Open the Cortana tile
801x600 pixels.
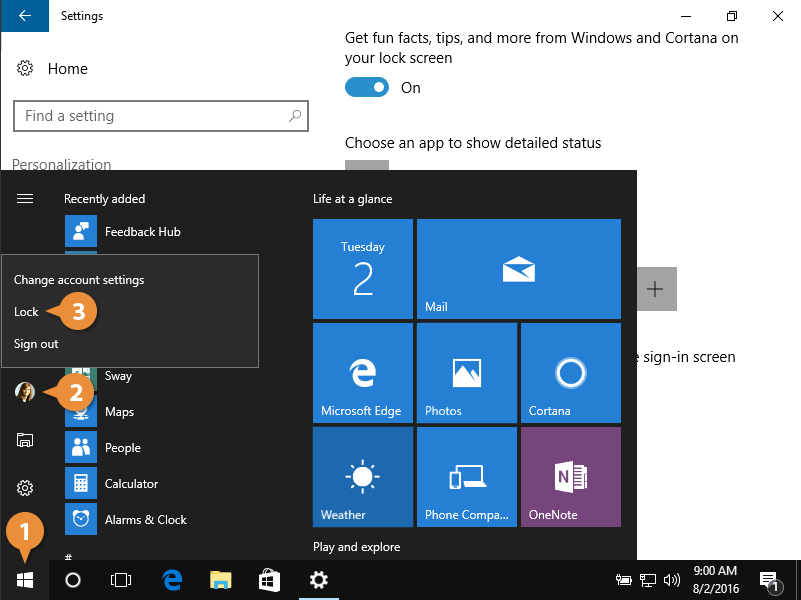click(x=571, y=373)
